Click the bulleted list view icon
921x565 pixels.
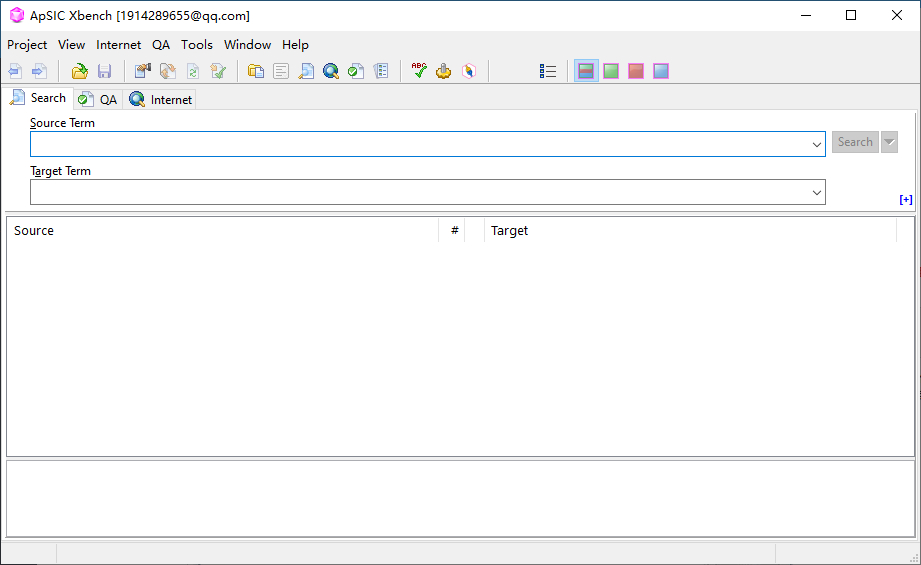click(x=547, y=71)
